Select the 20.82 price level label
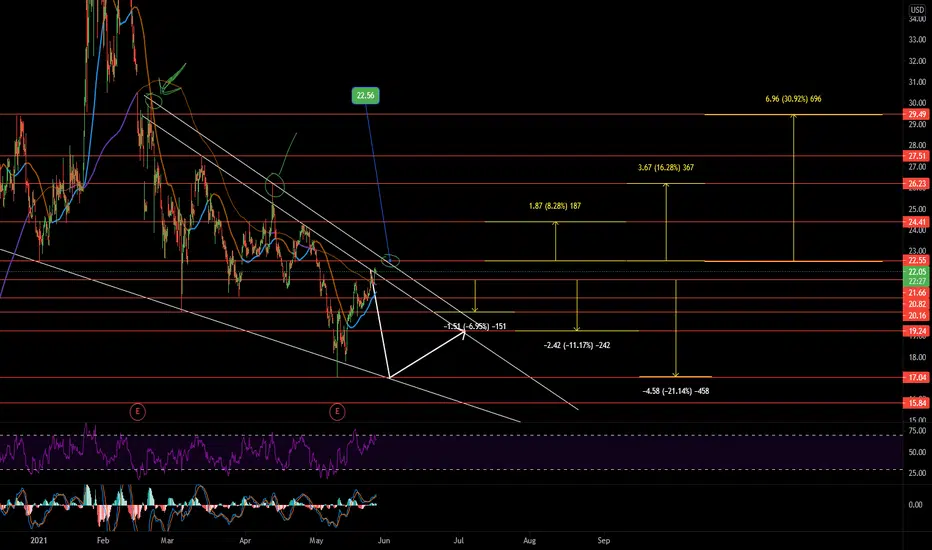This screenshot has height=550, width=932. 916,304
